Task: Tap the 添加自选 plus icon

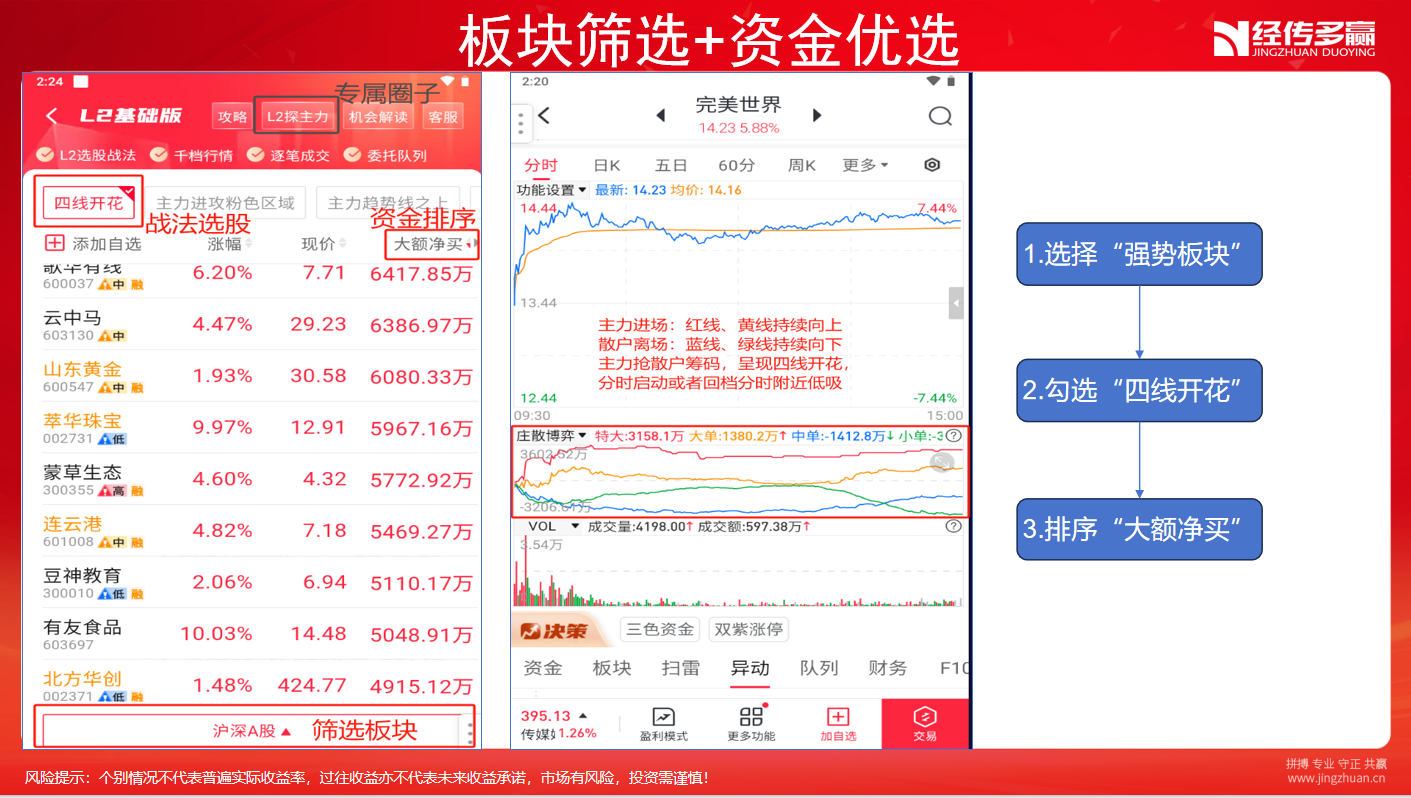Action: 54,243
